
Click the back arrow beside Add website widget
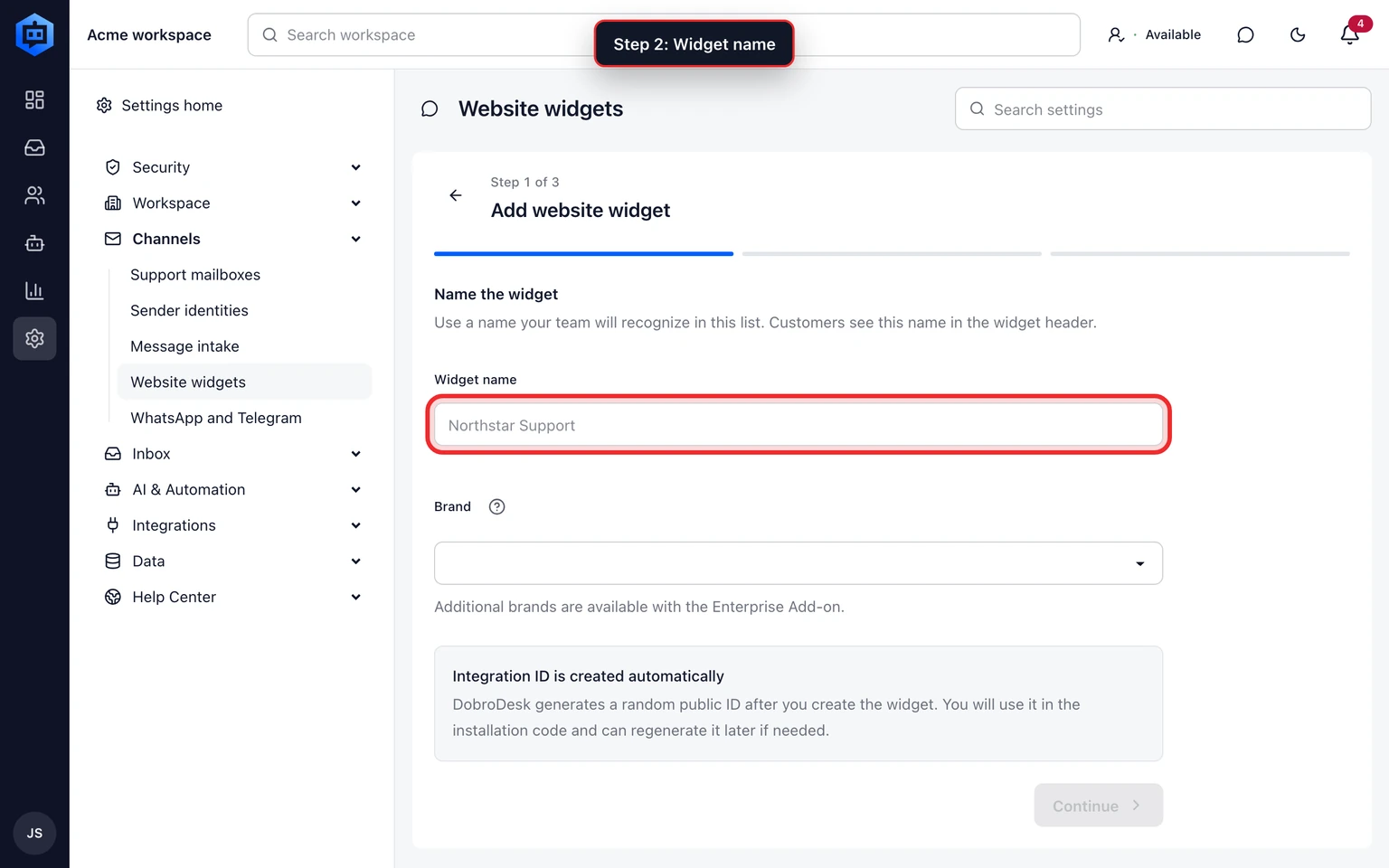456,195
